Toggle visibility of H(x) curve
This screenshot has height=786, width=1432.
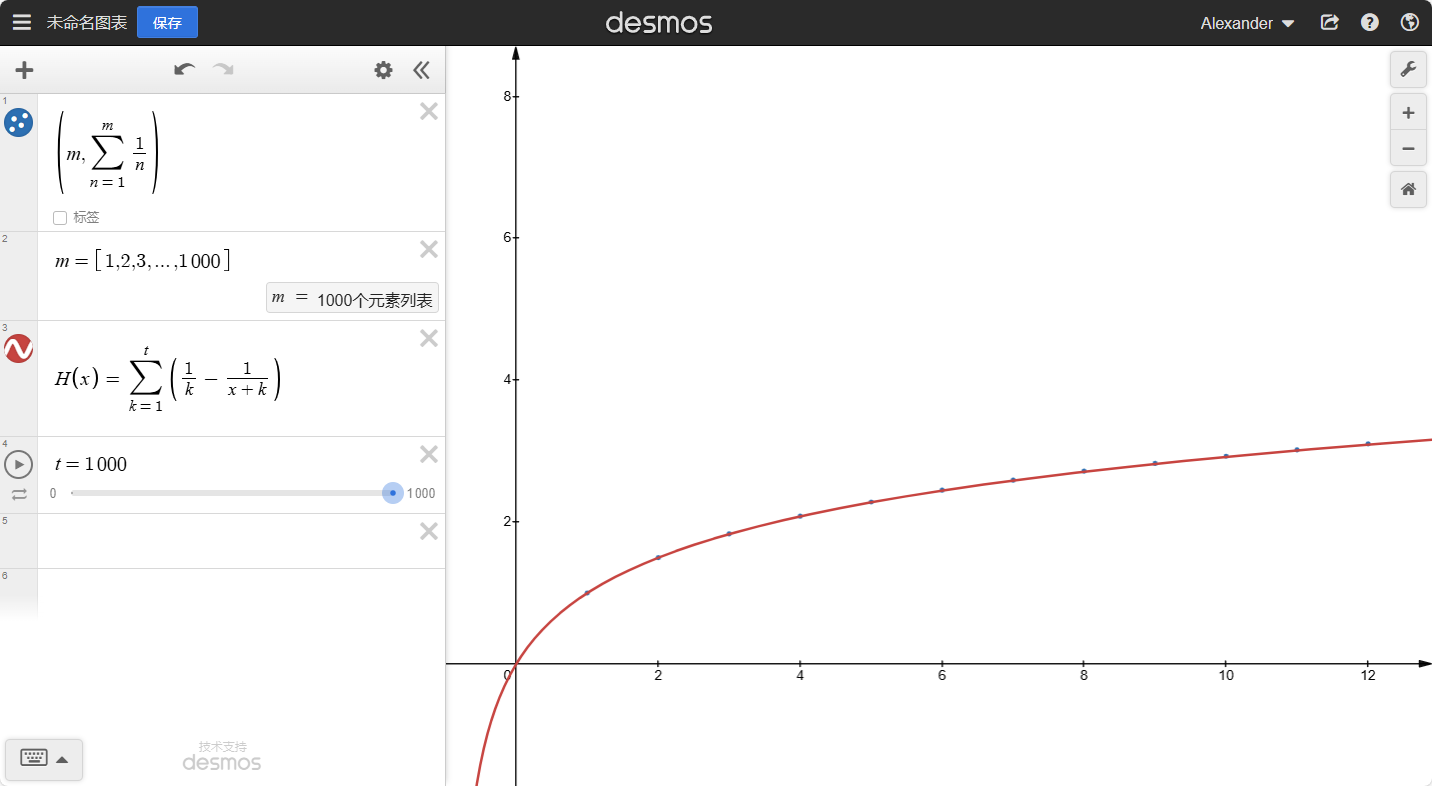19,349
